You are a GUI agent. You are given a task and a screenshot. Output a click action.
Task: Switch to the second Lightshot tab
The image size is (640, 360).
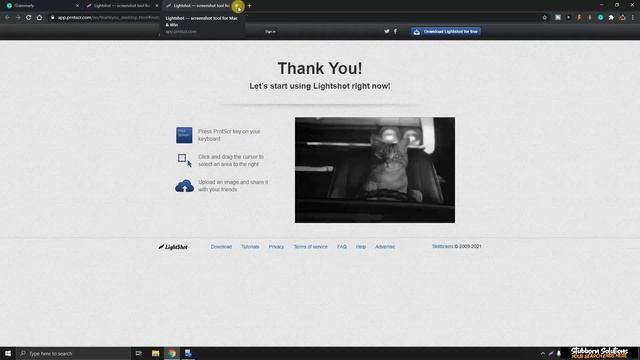(x=200, y=6)
